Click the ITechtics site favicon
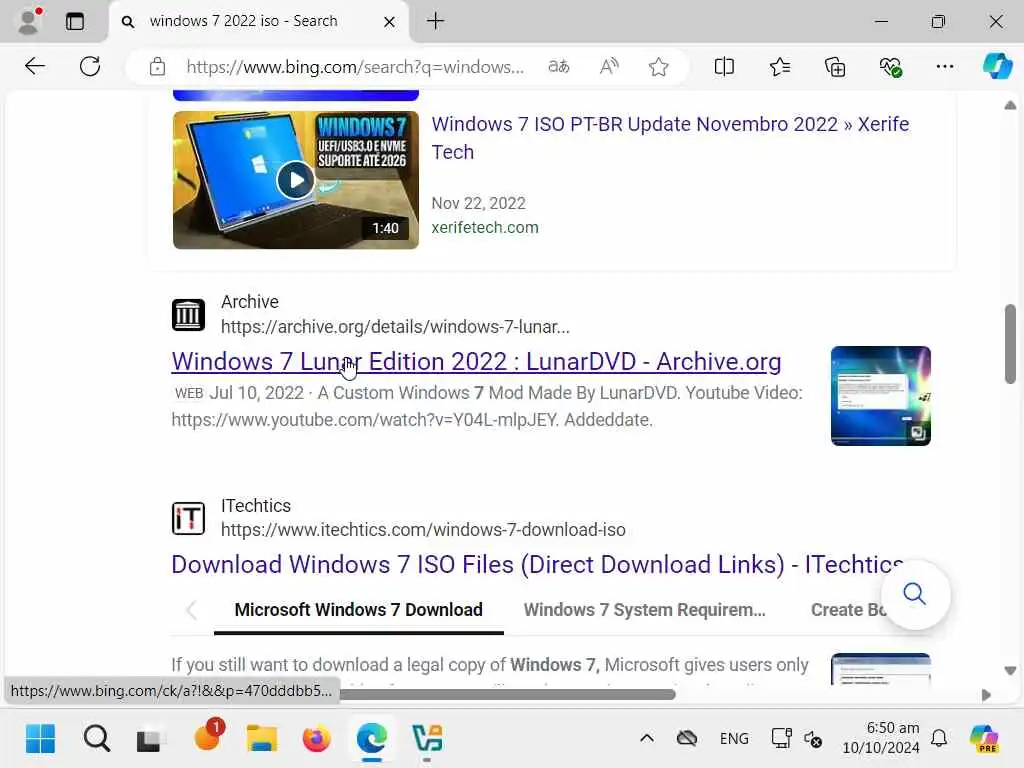Image resolution: width=1024 pixels, height=768 pixels. 188,519
